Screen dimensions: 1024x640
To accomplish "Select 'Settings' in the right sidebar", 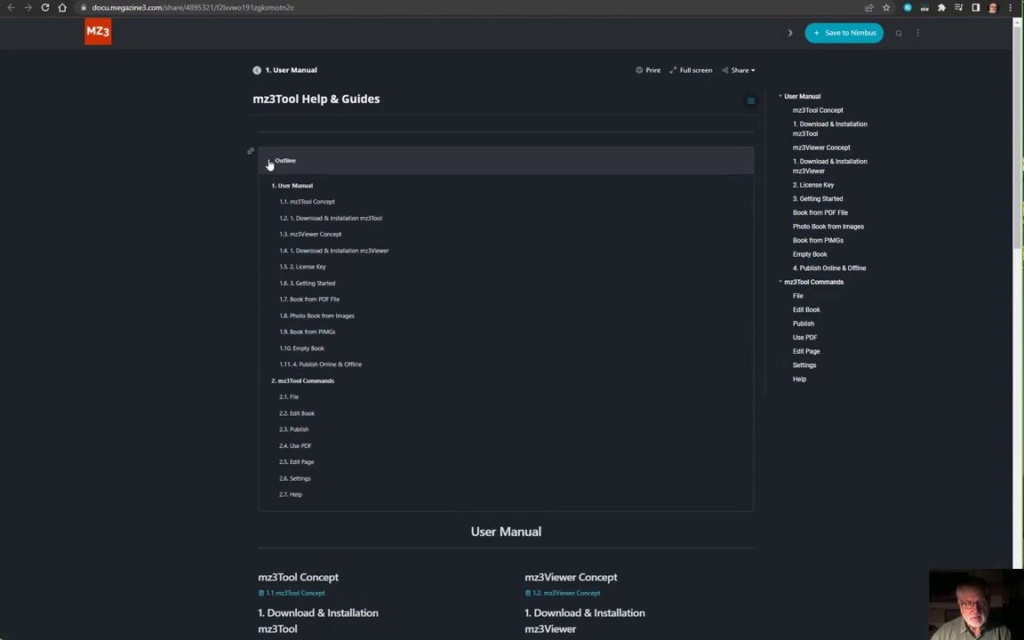I will [x=805, y=365].
